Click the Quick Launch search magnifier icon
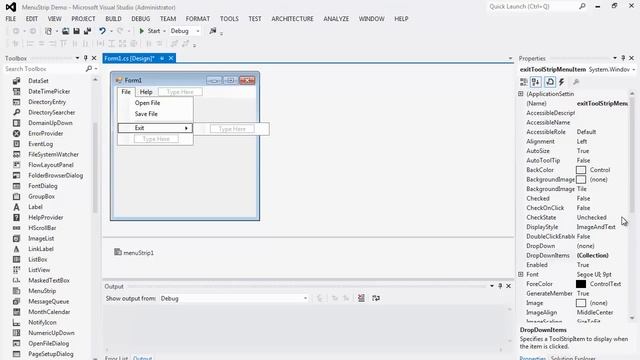Viewport: 640px width, 360px height. [x=582, y=7]
